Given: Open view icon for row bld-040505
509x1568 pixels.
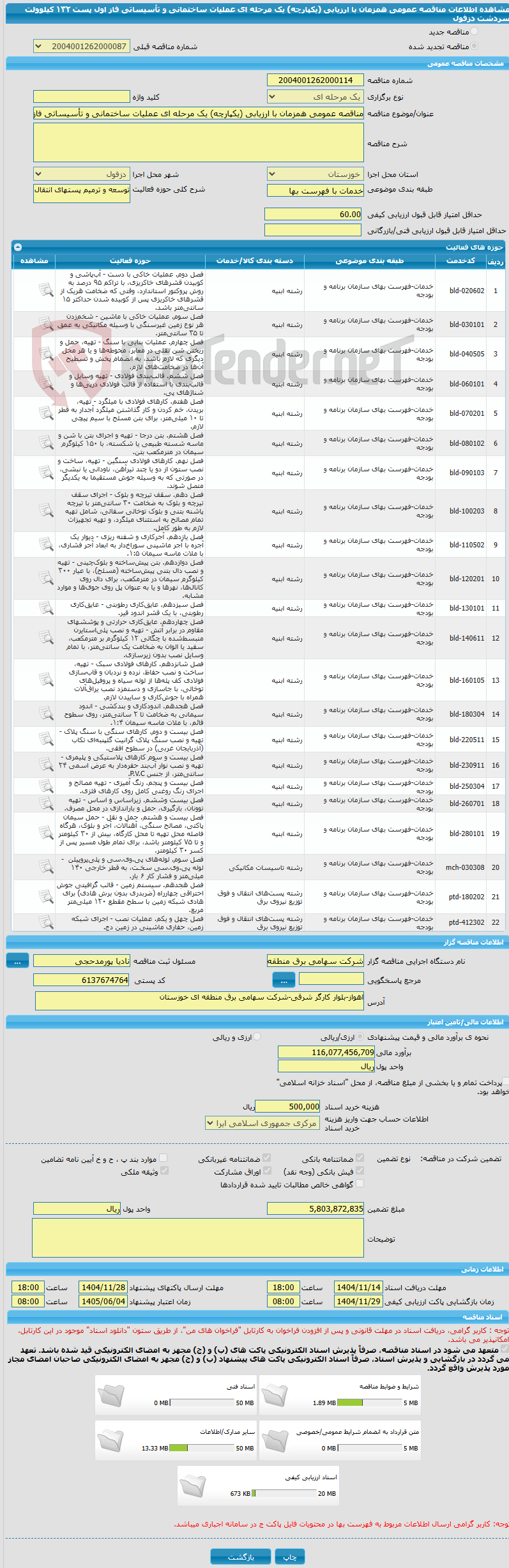Looking at the screenshot, I should 46,354.
